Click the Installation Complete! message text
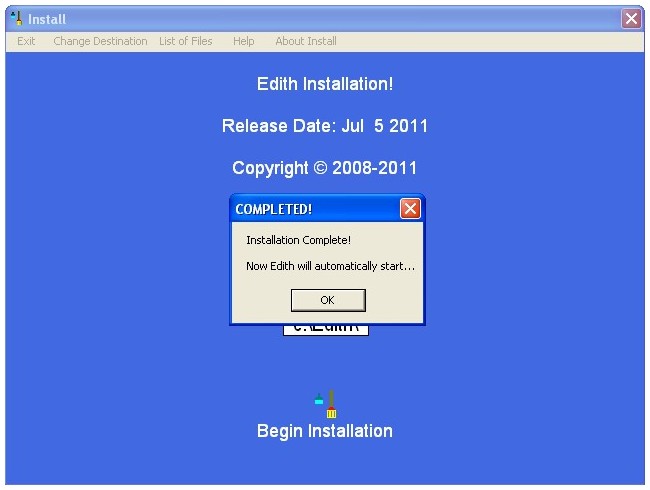The image size is (650, 490). click(298, 240)
